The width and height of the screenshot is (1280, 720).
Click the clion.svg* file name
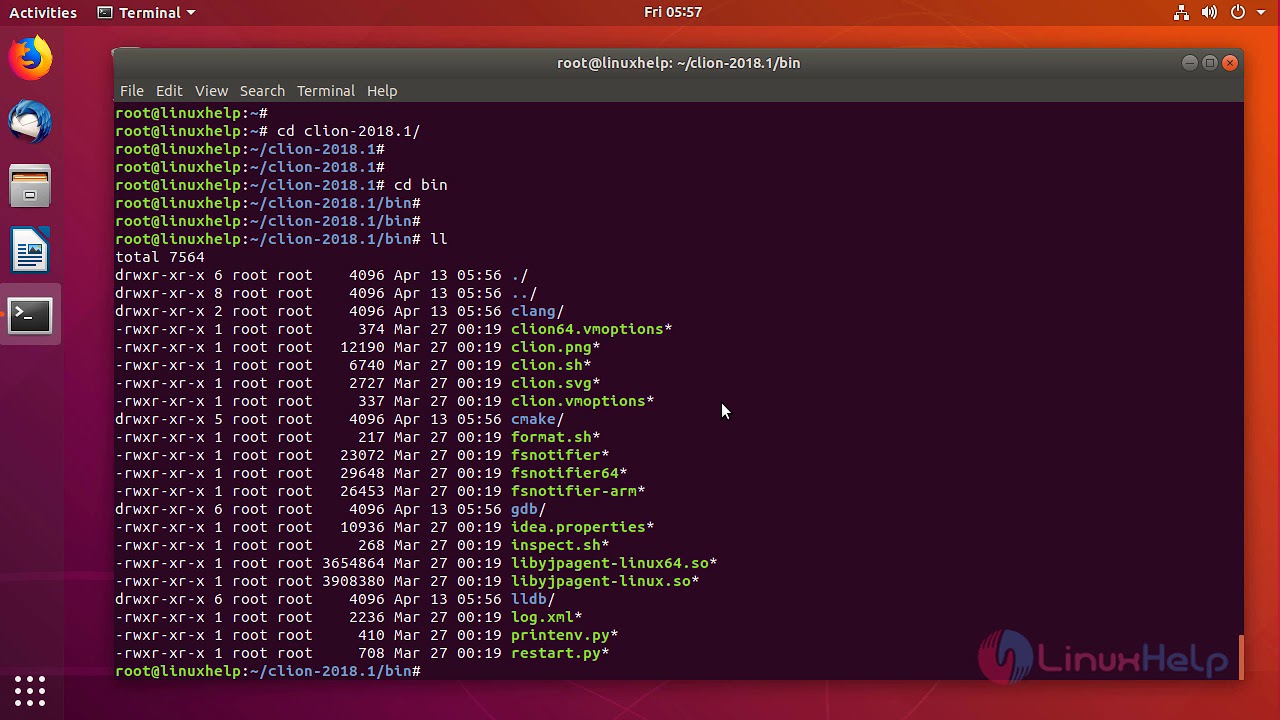coord(556,383)
